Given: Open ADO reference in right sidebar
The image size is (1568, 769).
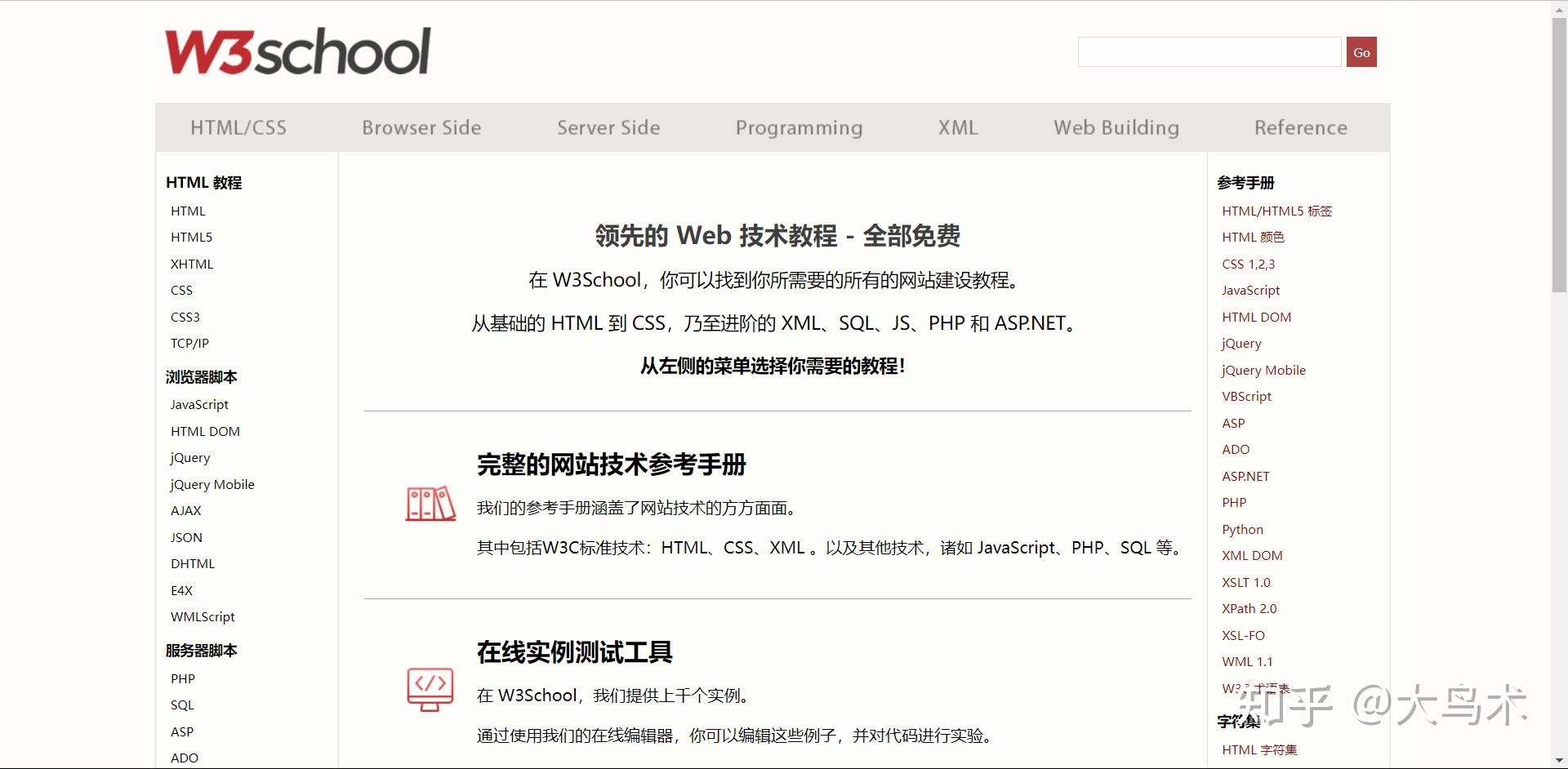Looking at the screenshot, I should click(1236, 449).
